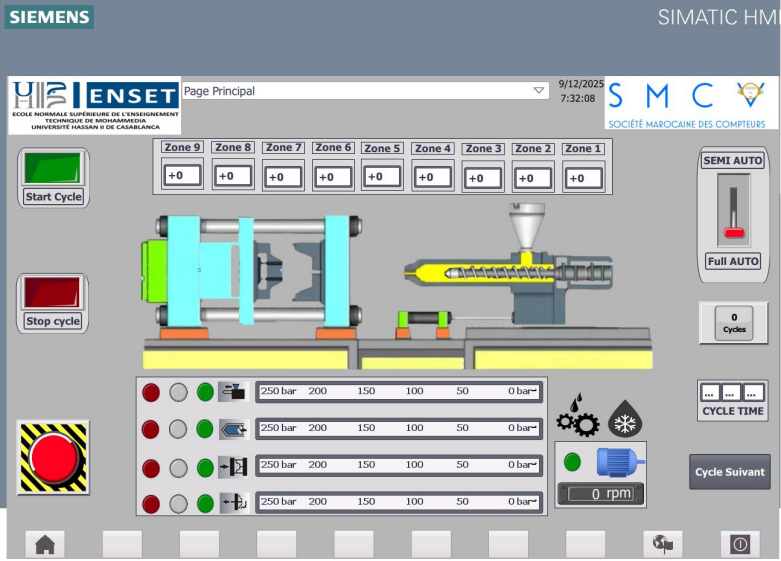Click the ejector icon in fourth pressure row
Viewport: 781px width, 561px height.
tap(234, 503)
